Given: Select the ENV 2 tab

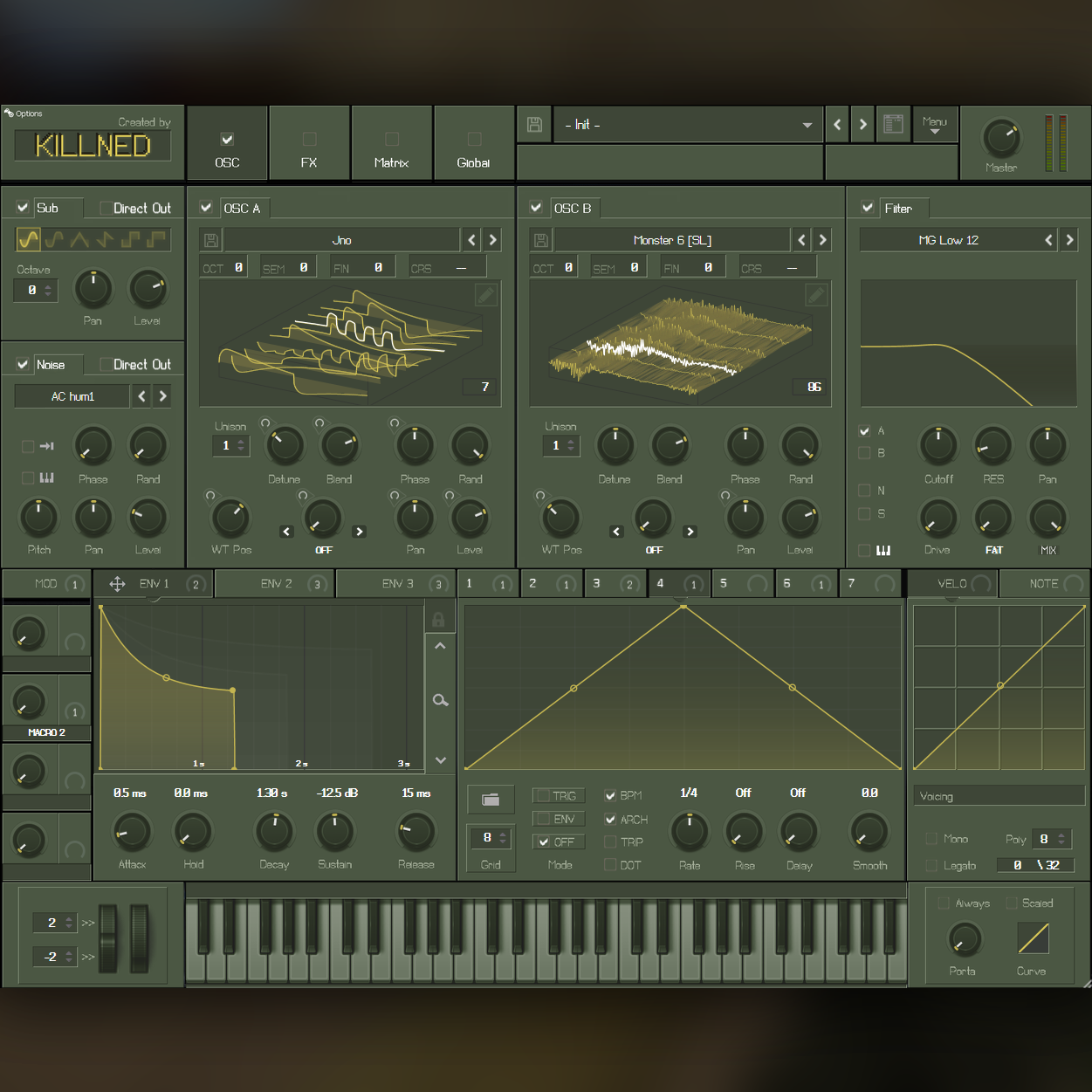Looking at the screenshot, I should point(273,583).
